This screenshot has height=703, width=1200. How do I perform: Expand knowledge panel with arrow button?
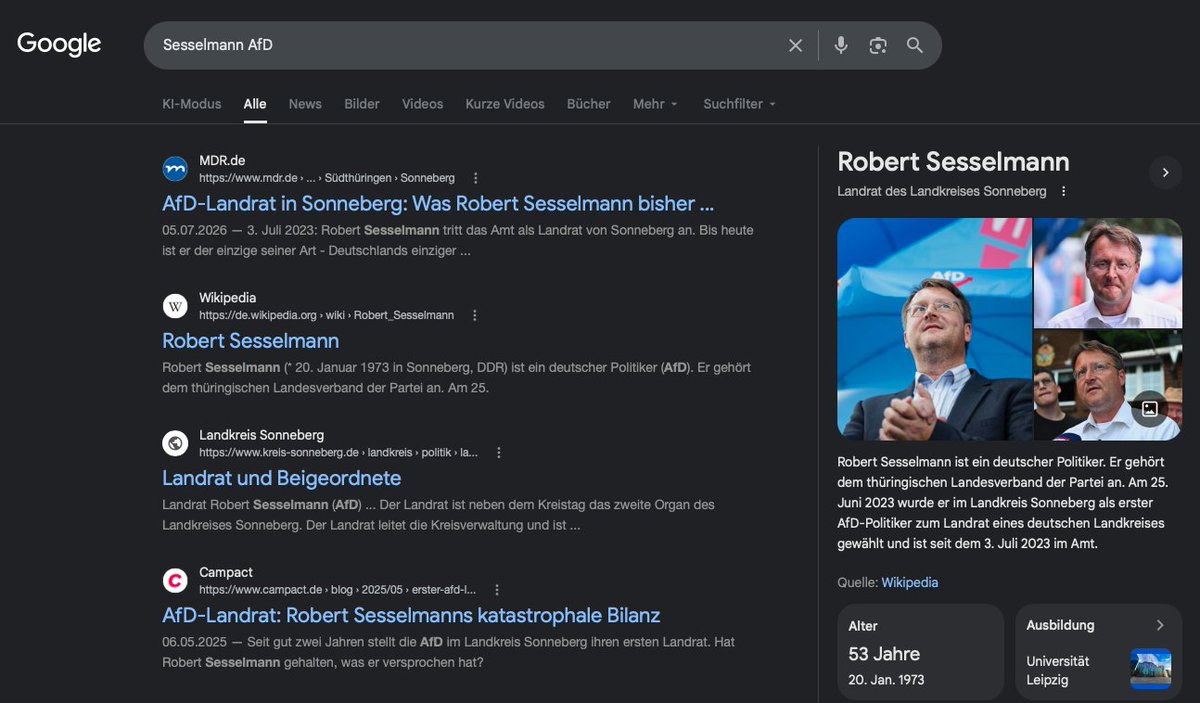coord(1165,172)
